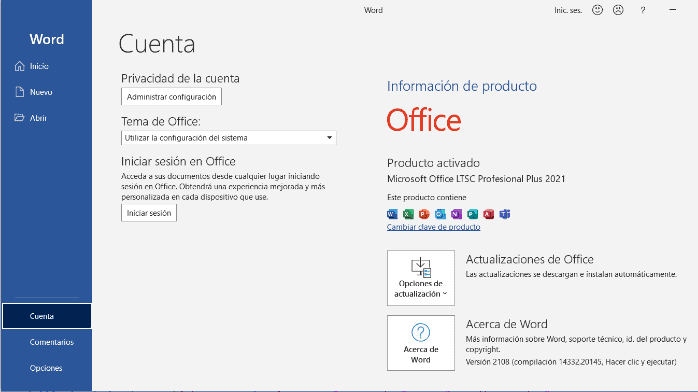Click the Cuenta page title
The image size is (698, 392).
click(157, 44)
